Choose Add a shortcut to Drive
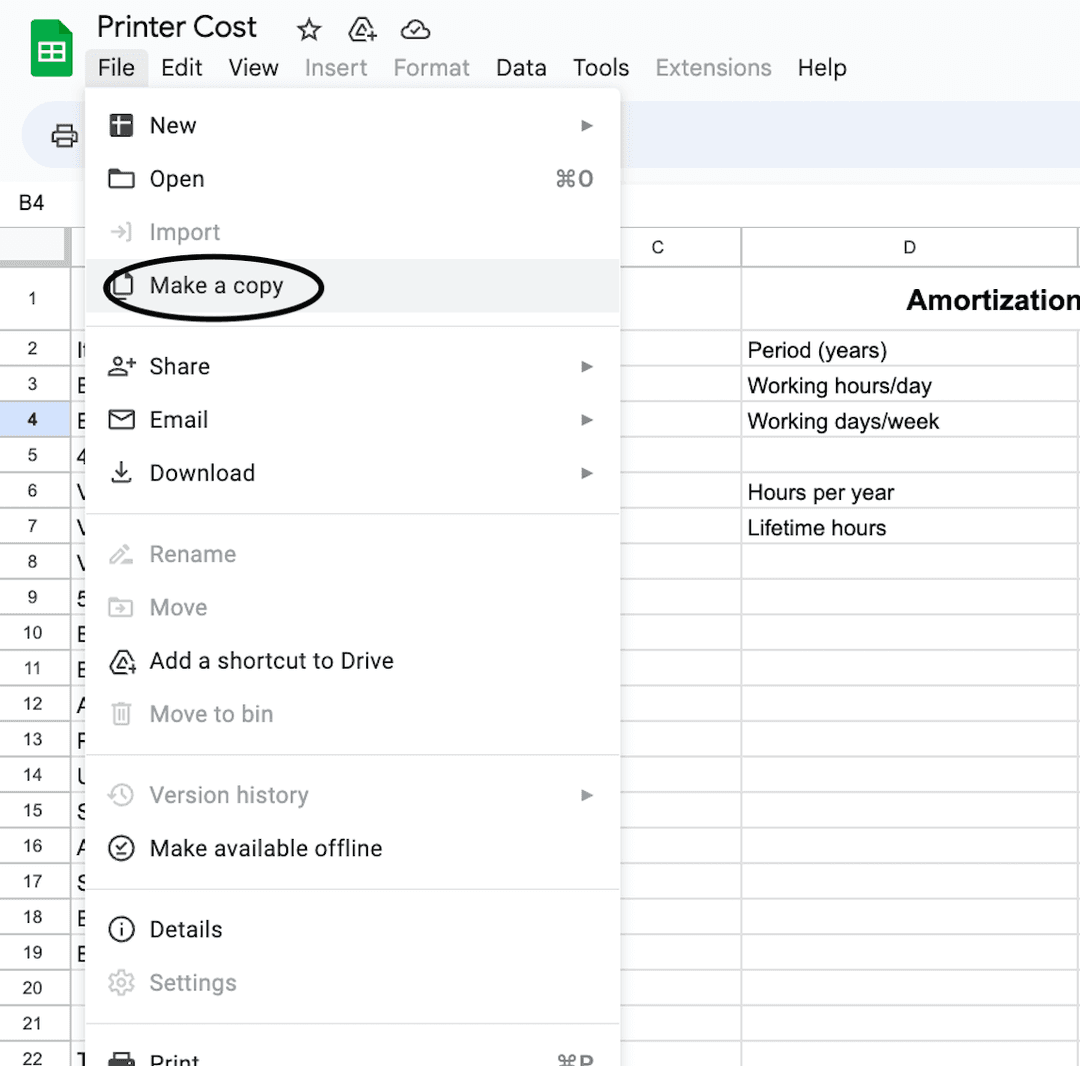 (x=353, y=661)
